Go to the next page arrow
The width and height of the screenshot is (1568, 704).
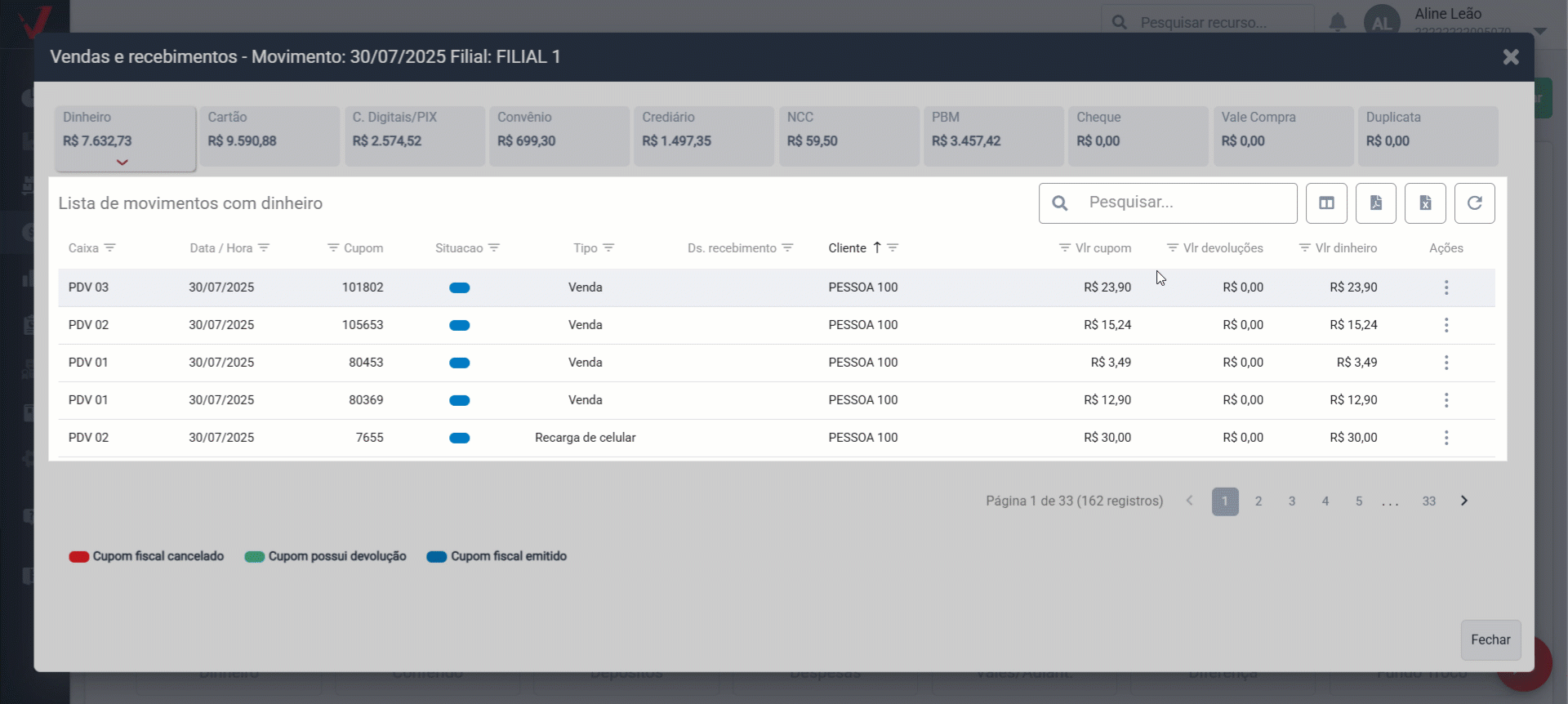[x=1464, y=501]
